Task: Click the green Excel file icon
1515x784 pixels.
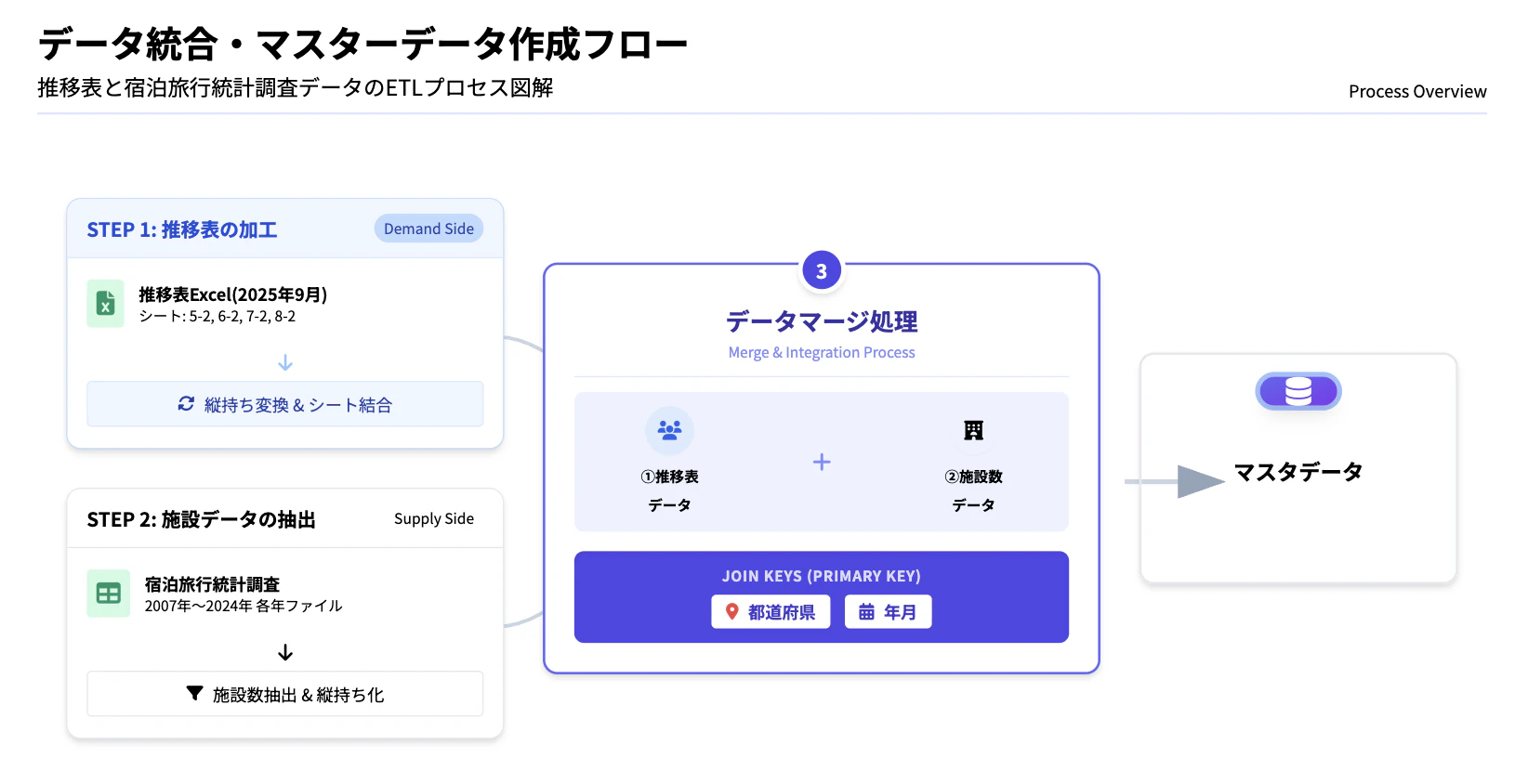Action: tap(105, 304)
